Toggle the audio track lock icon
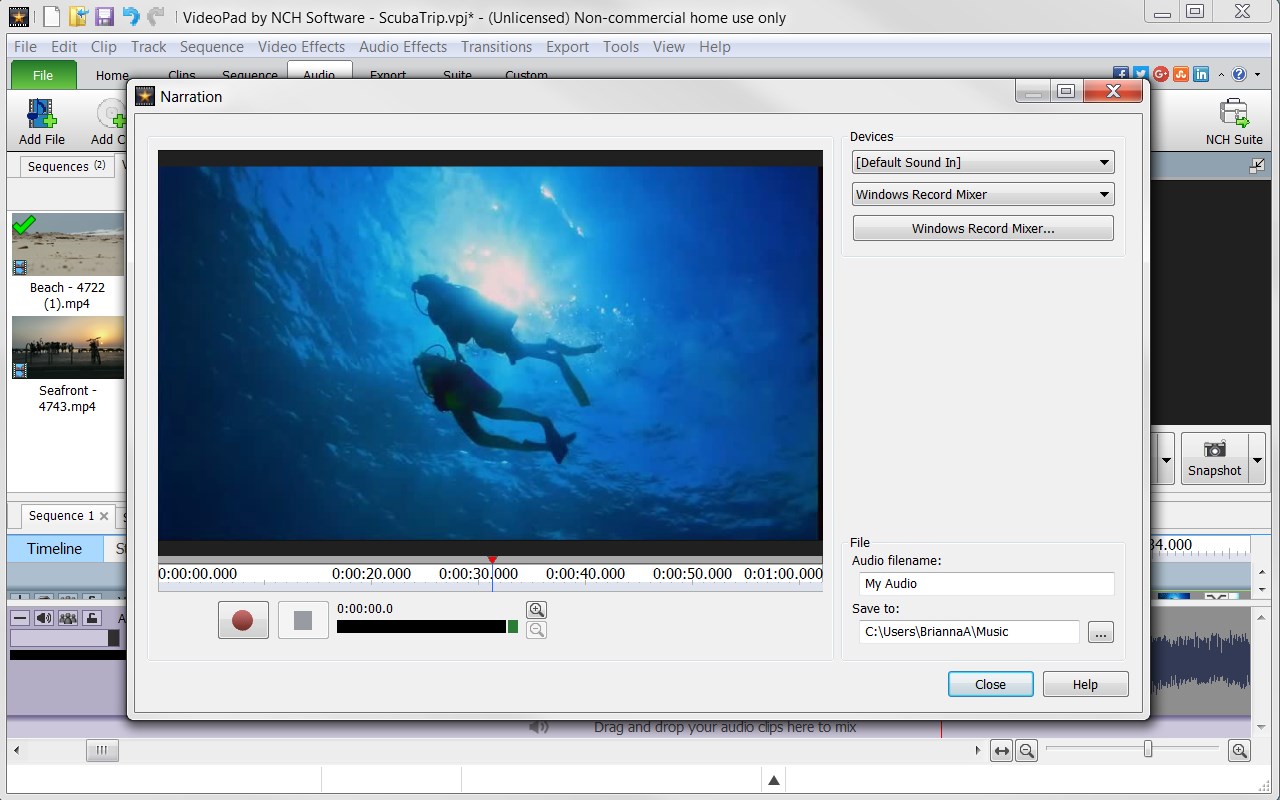The width and height of the screenshot is (1280, 800). [92, 618]
